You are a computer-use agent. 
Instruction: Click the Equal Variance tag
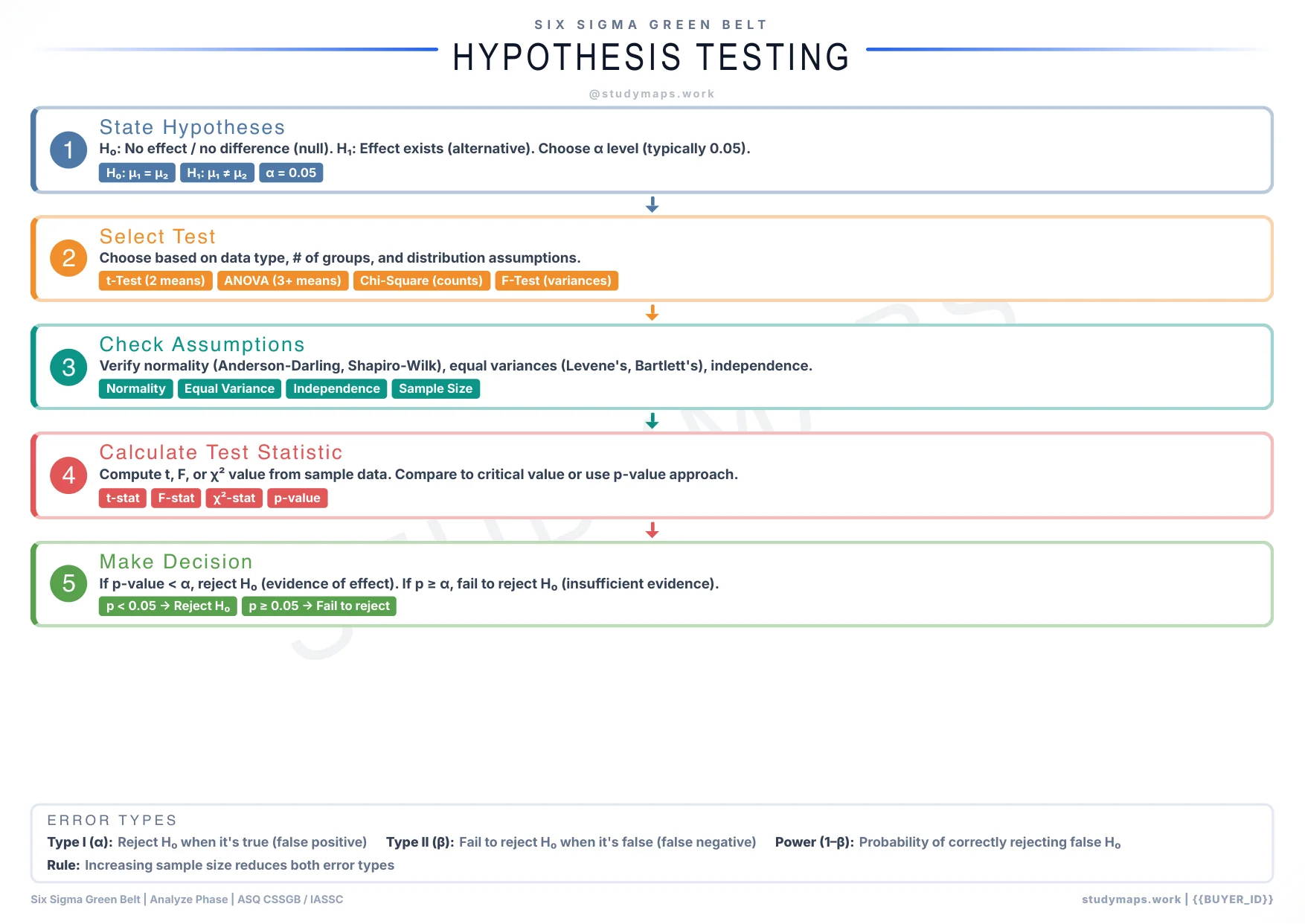tap(229, 388)
